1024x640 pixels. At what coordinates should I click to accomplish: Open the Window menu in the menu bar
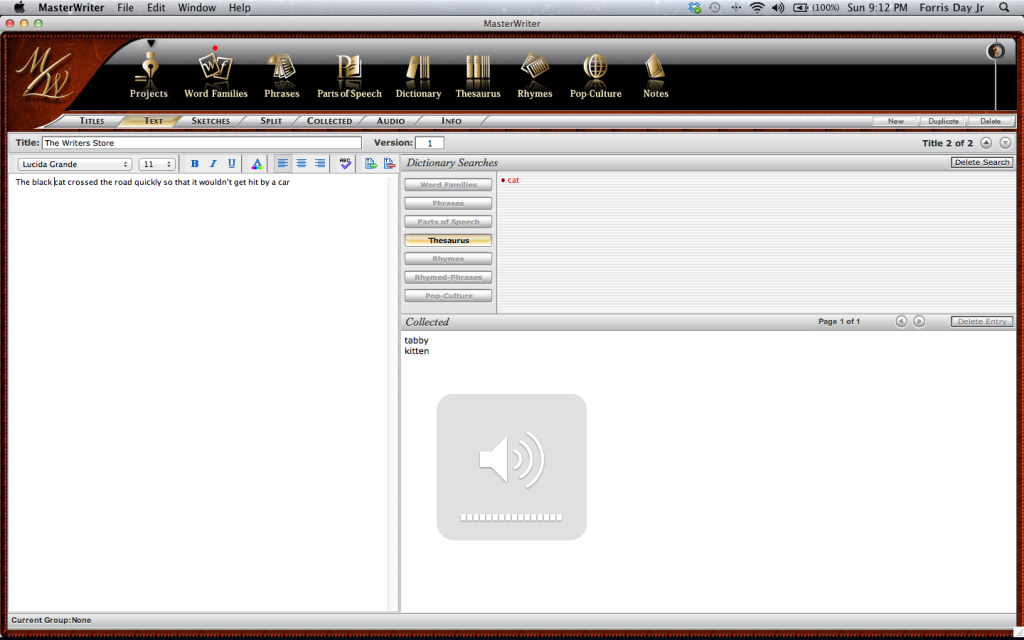click(x=196, y=7)
